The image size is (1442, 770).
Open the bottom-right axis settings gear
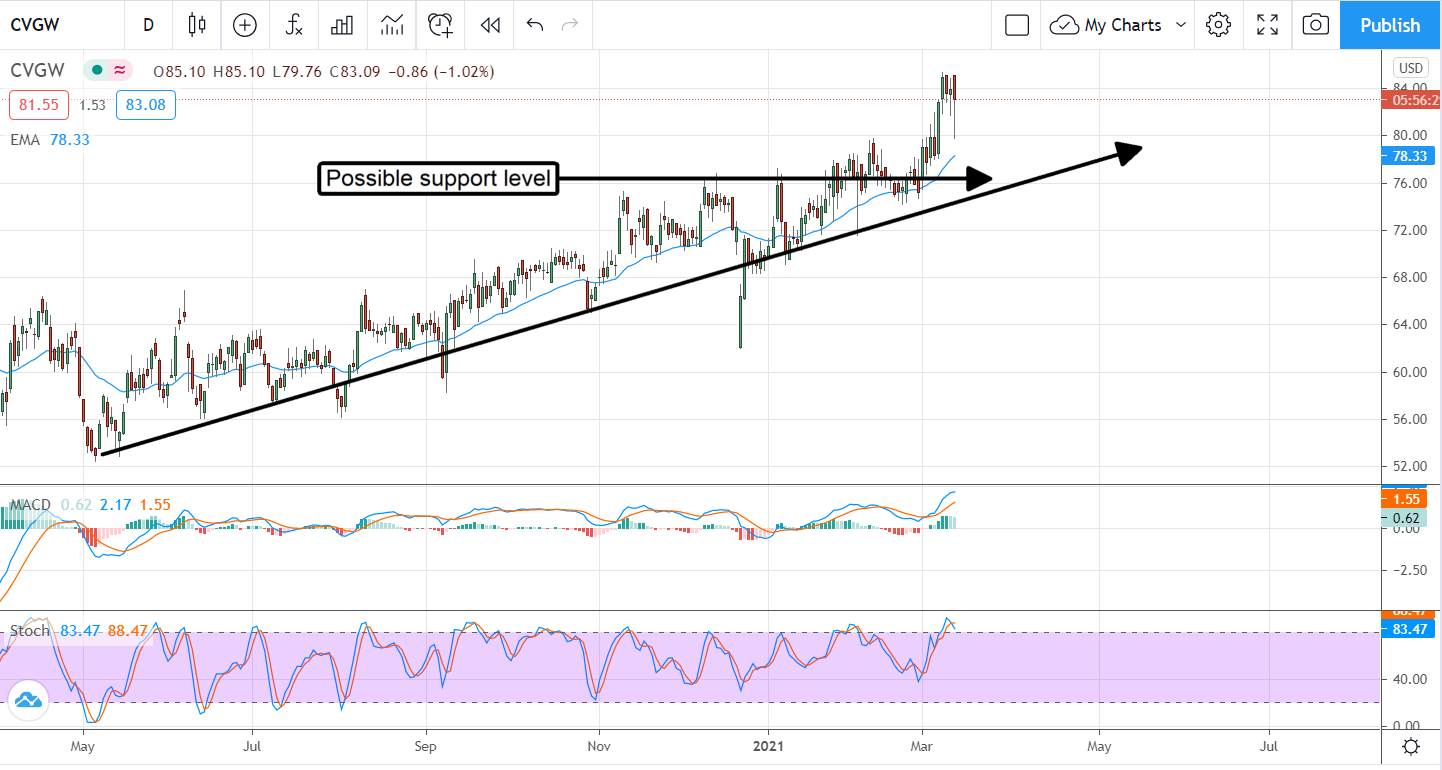coord(1411,747)
